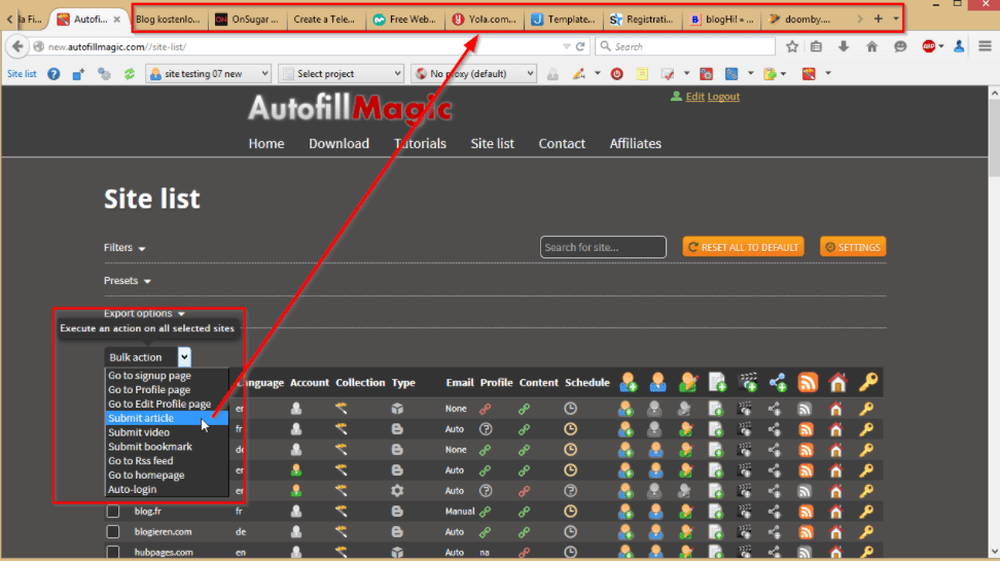Toggle the Bulk action dropdown arrow
Image resolution: width=1000 pixels, height=561 pixels.
click(184, 357)
